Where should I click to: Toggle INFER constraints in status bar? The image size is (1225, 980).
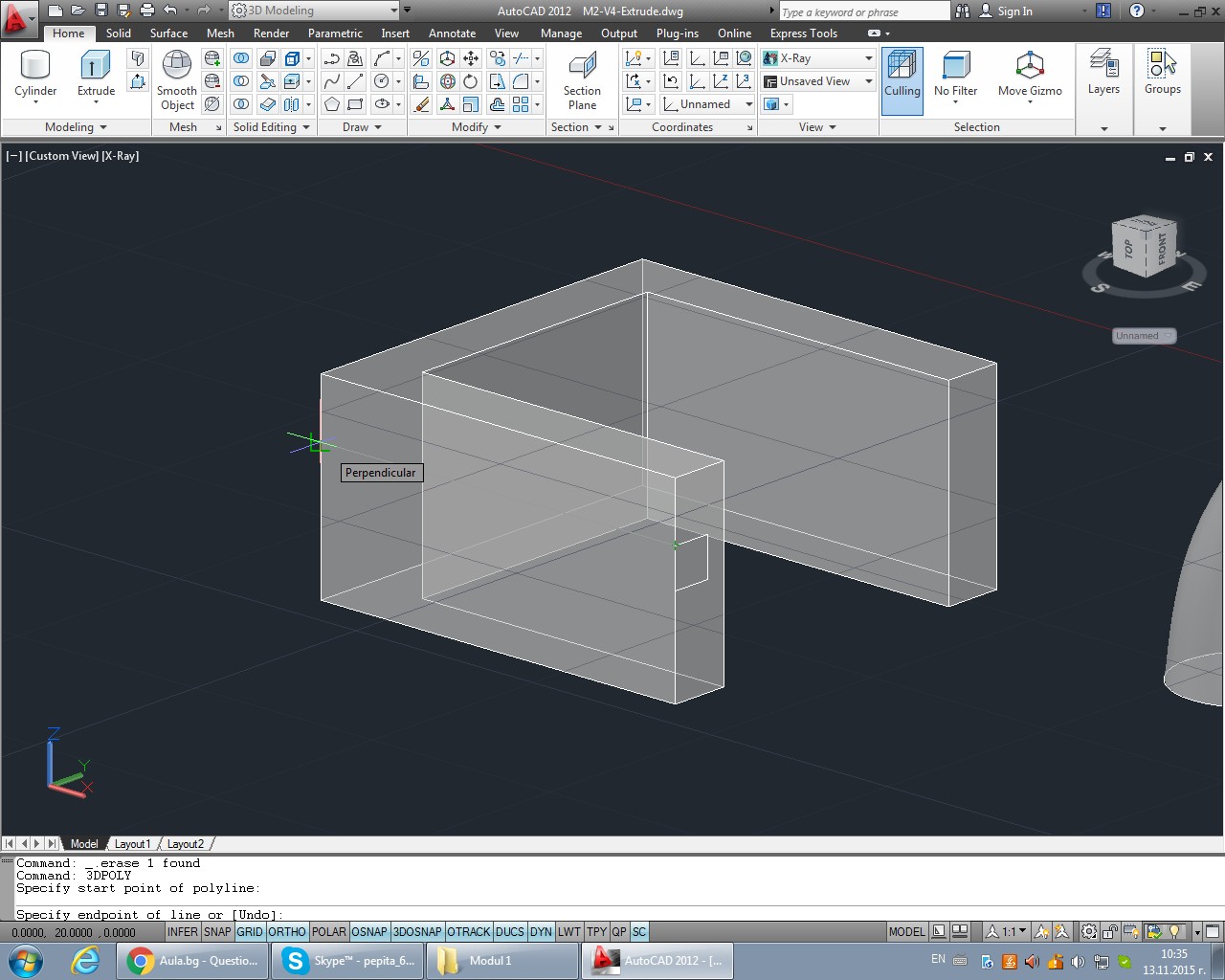182,931
